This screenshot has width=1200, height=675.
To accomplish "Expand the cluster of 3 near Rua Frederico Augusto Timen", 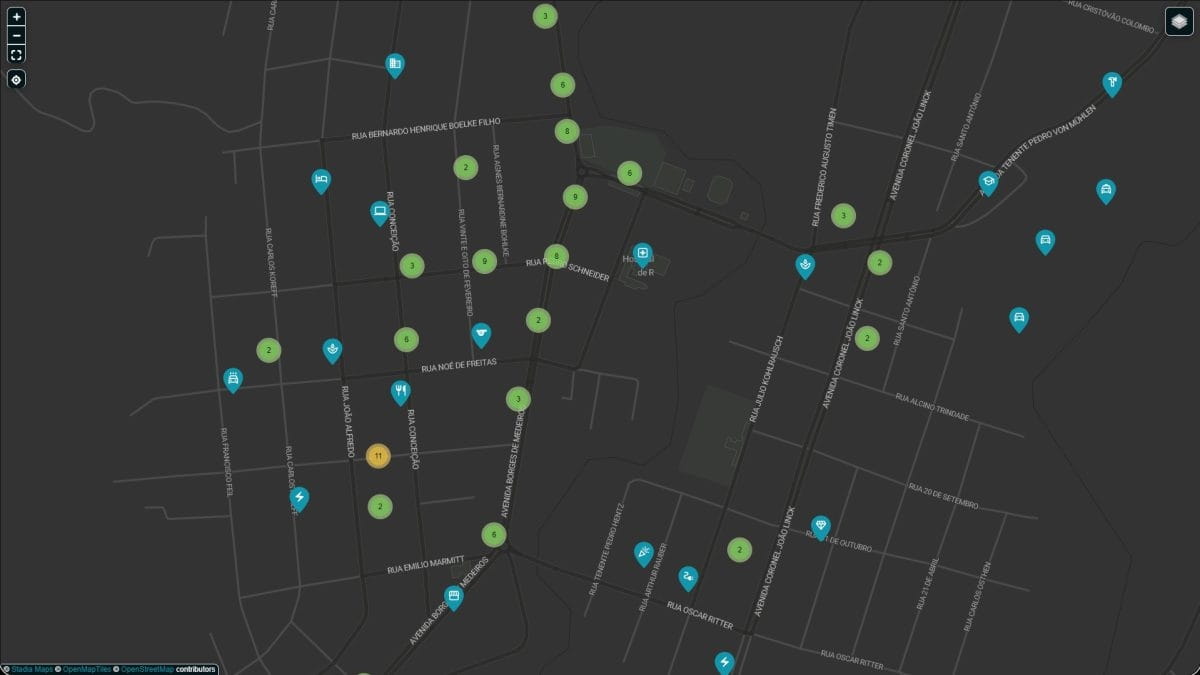I will click(843, 215).
